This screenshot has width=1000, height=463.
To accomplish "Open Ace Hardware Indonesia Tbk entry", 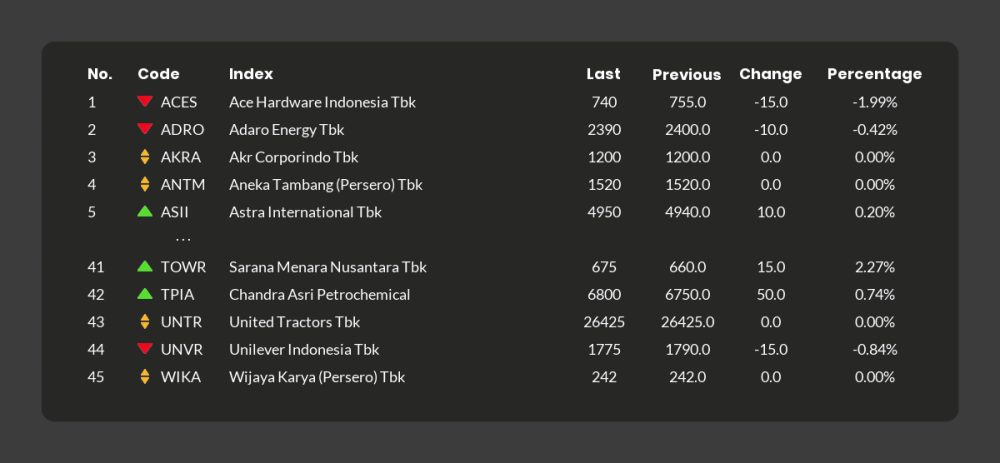I will pyautogui.click(x=322, y=102).
